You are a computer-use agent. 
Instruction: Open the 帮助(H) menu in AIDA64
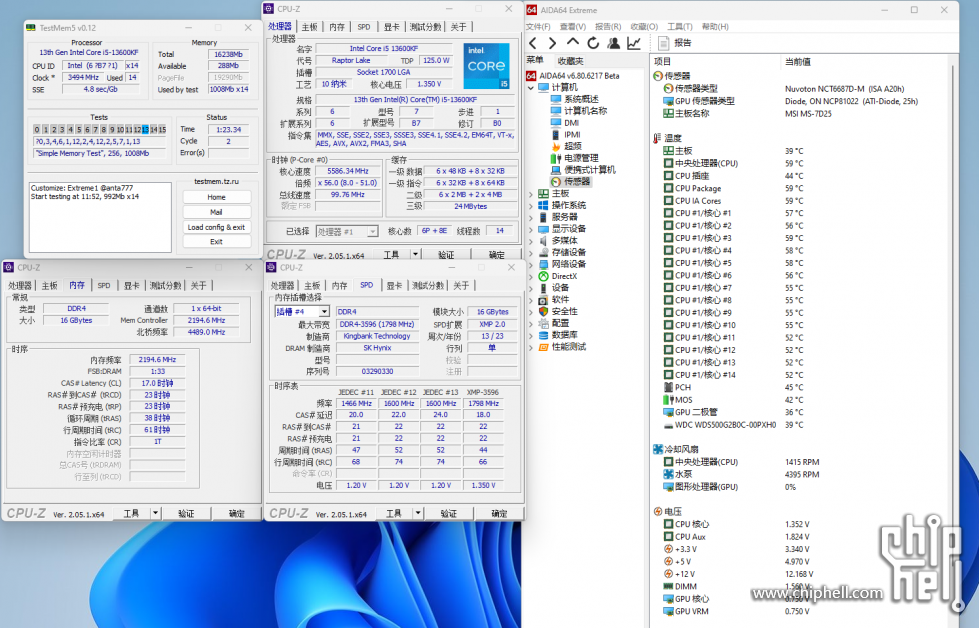pyautogui.click(x=715, y=26)
